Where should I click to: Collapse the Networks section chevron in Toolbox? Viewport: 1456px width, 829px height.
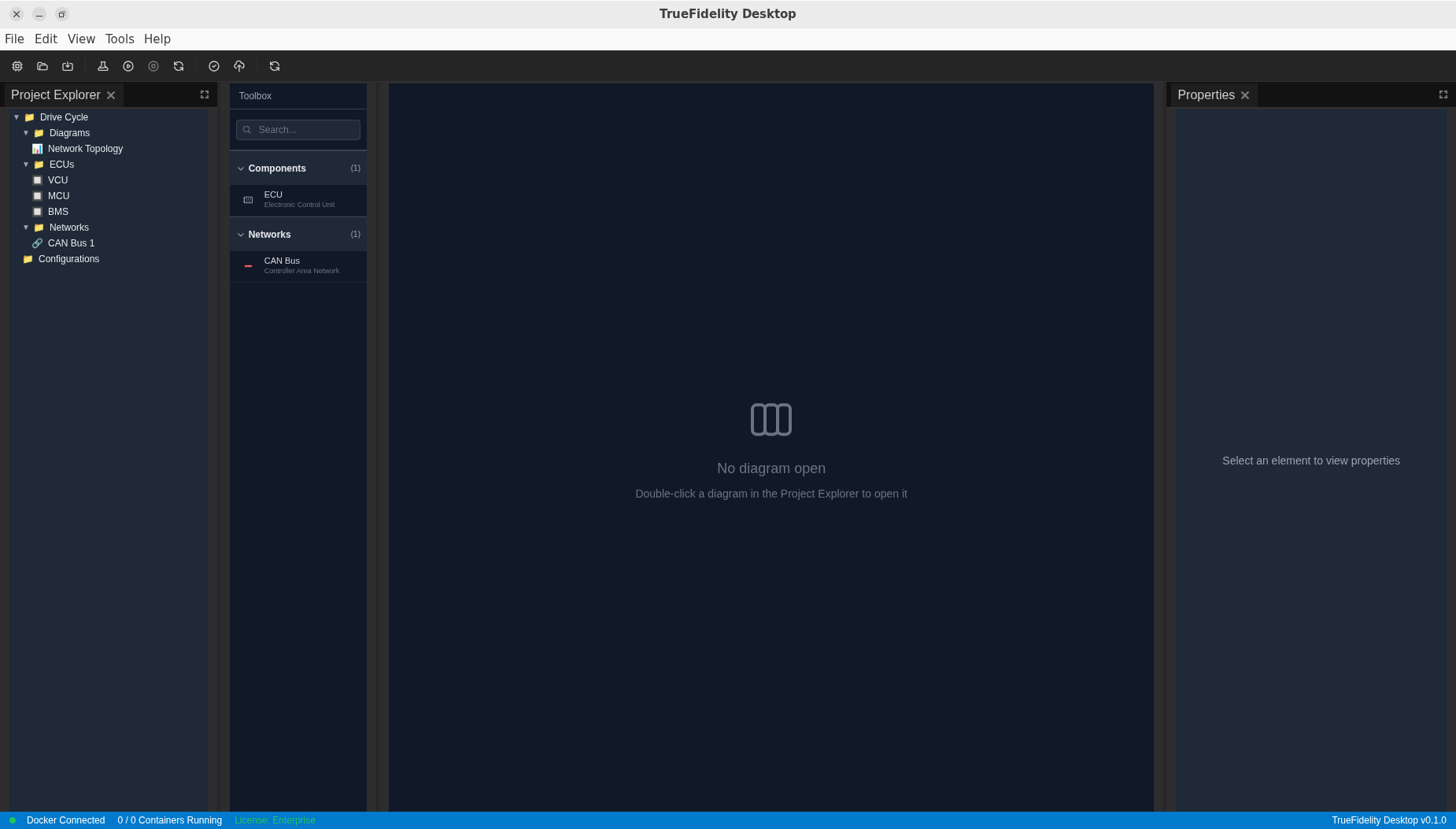pos(241,235)
